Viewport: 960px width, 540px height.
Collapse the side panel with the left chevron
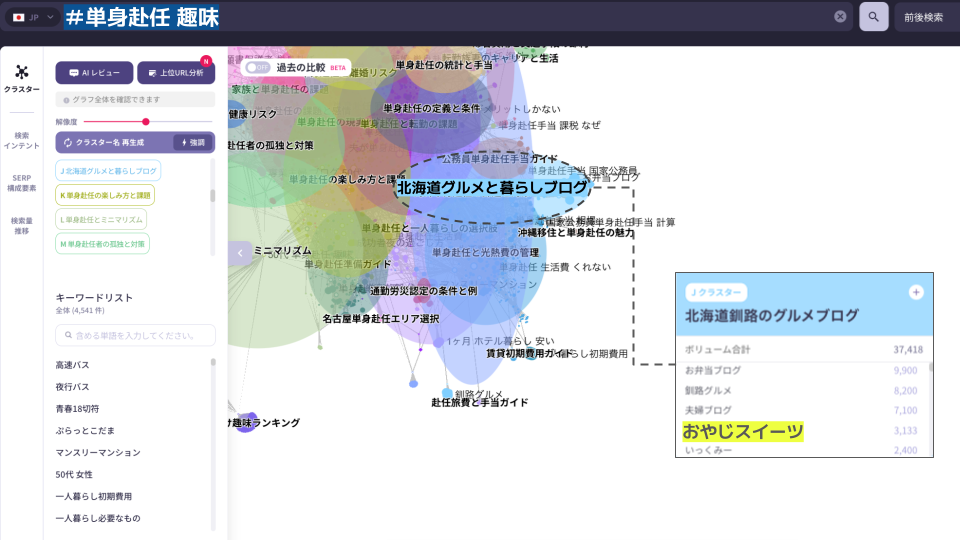click(x=240, y=253)
